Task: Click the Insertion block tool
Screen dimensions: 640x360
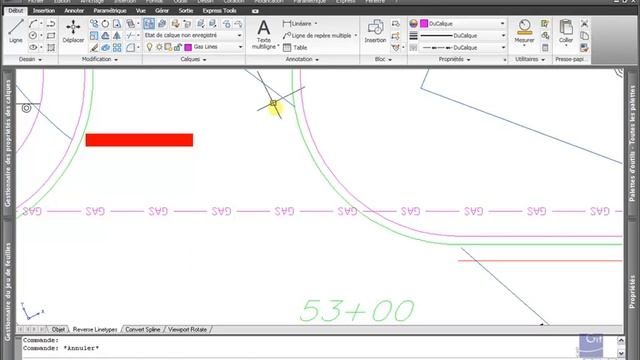Action: coord(375,31)
